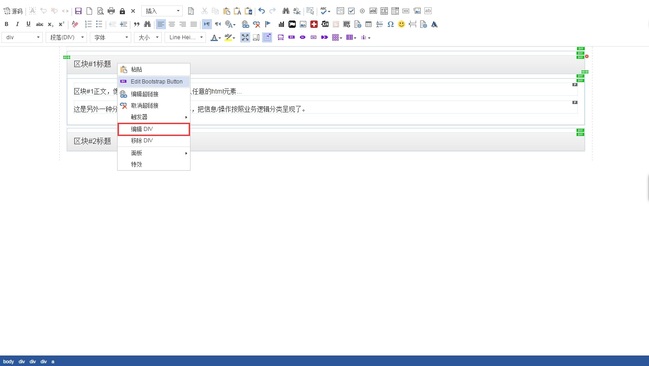The height and width of the screenshot is (366, 649).
Task: Open the purple columns layout dropdown
Action: click(x=351, y=37)
